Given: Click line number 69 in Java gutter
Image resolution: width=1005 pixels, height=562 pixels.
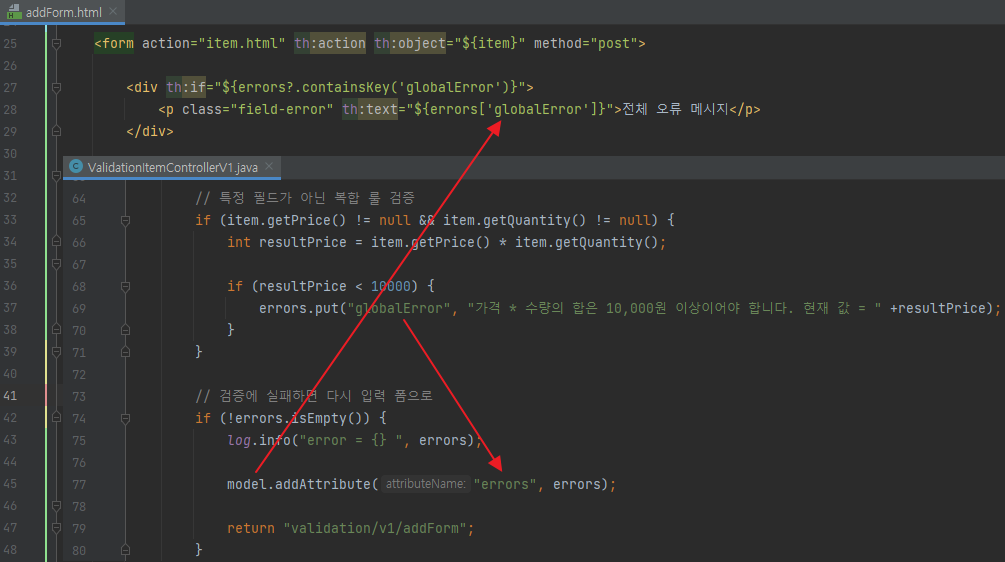Looking at the screenshot, I should click(79, 308).
